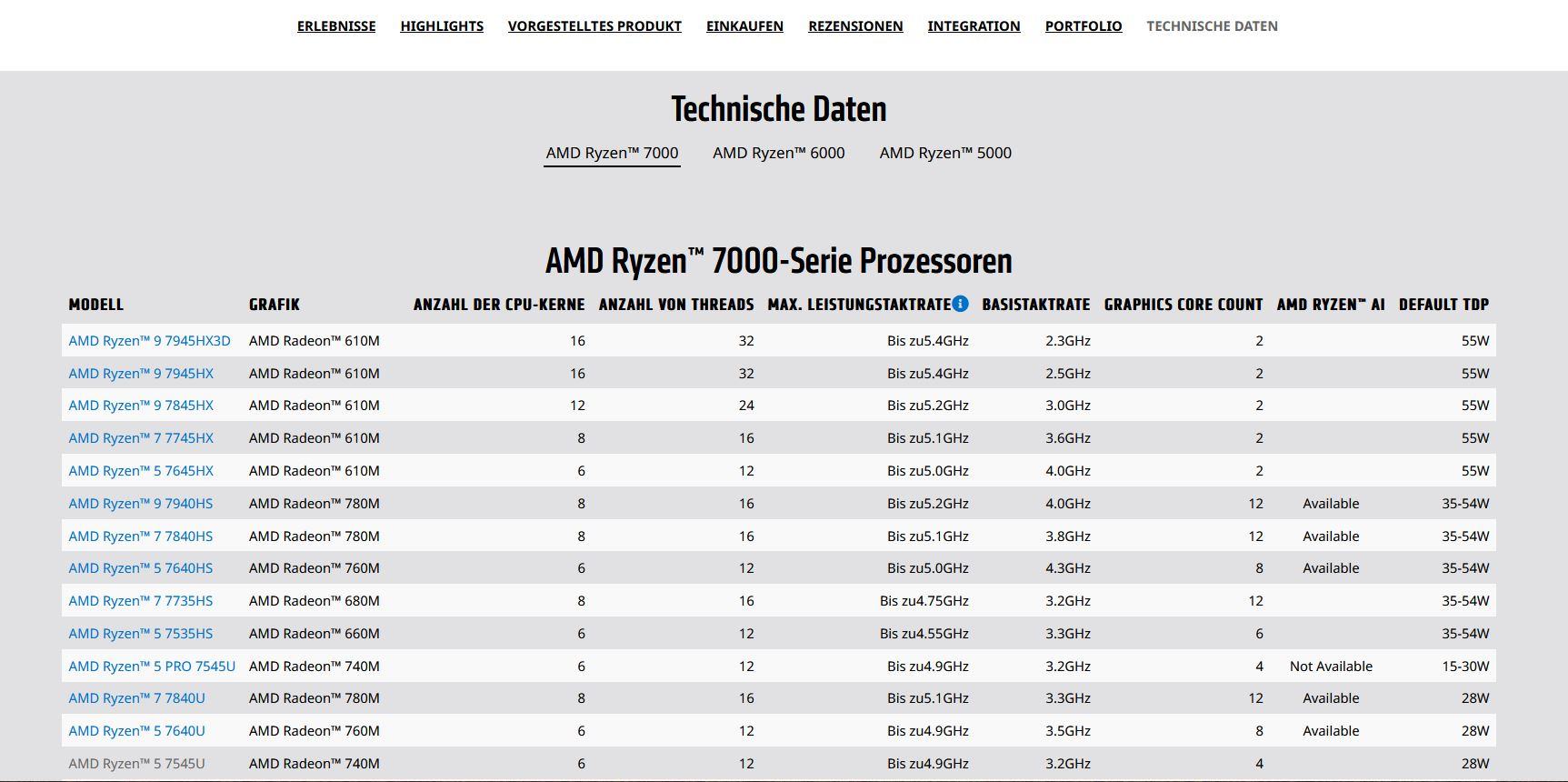The image size is (1568, 782).
Task: Click the Default TDP column header
Action: click(1444, 305)
